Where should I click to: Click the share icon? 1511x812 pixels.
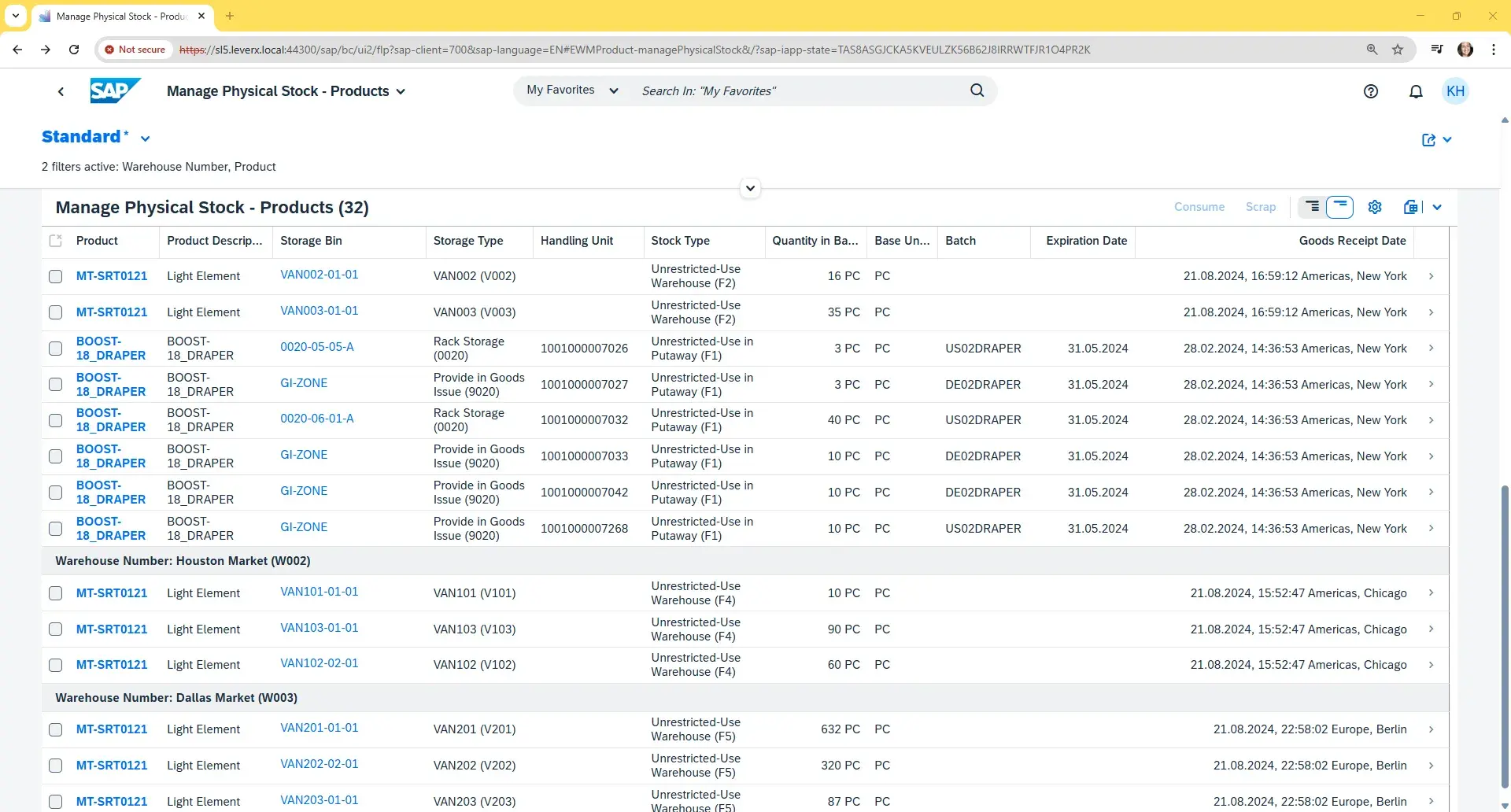point(1428,140)
